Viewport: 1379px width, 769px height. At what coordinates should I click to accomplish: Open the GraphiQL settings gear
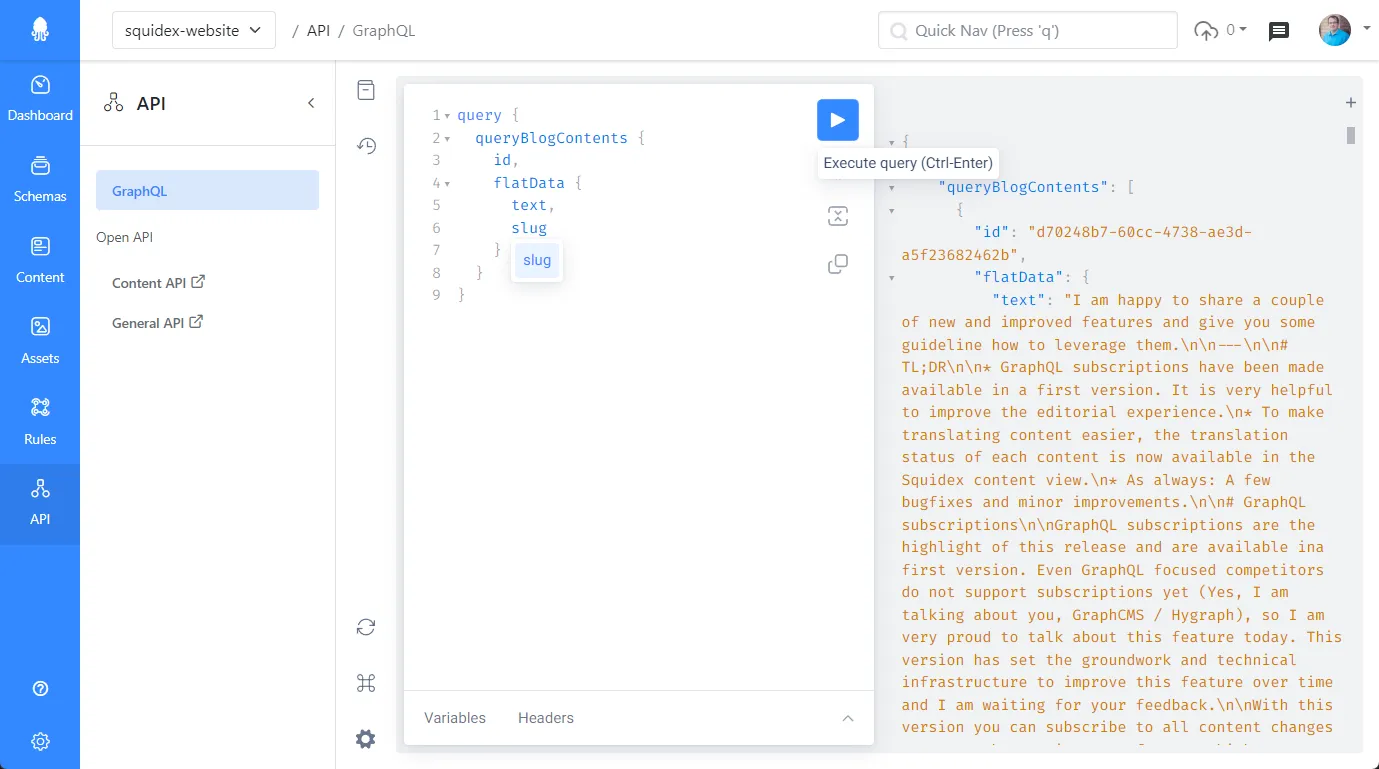tap(366, 738)
